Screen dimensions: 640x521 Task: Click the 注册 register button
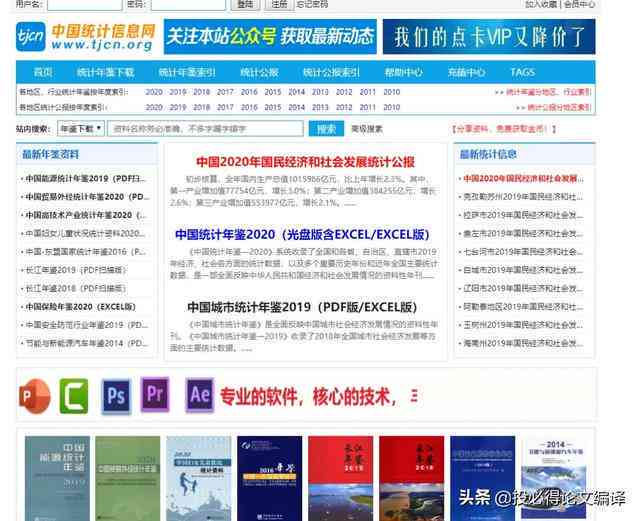280,4
